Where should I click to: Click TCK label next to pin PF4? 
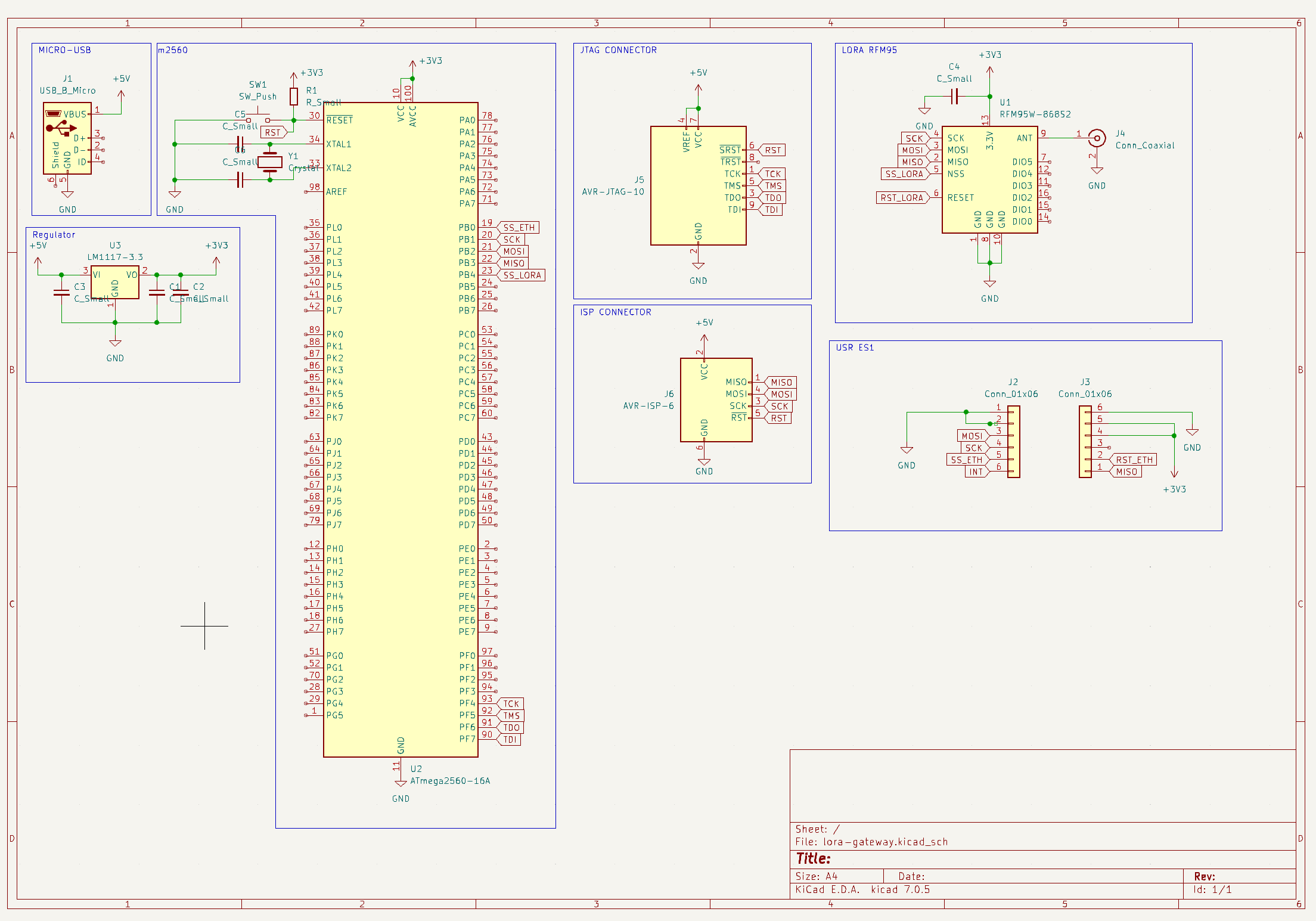coord(510,703)
